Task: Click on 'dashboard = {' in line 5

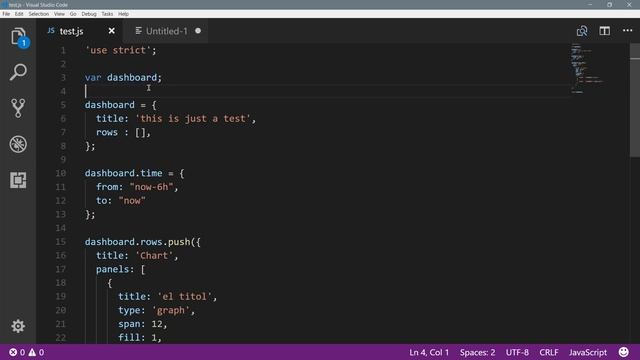Action: pyautogui.click(x=120, y=105)
